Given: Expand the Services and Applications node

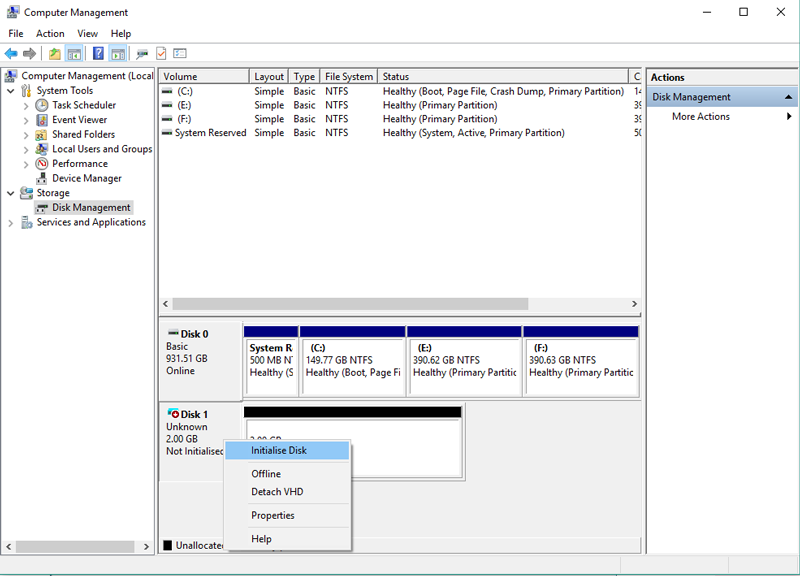Looking at the screenshot, I should click(11, 223).
